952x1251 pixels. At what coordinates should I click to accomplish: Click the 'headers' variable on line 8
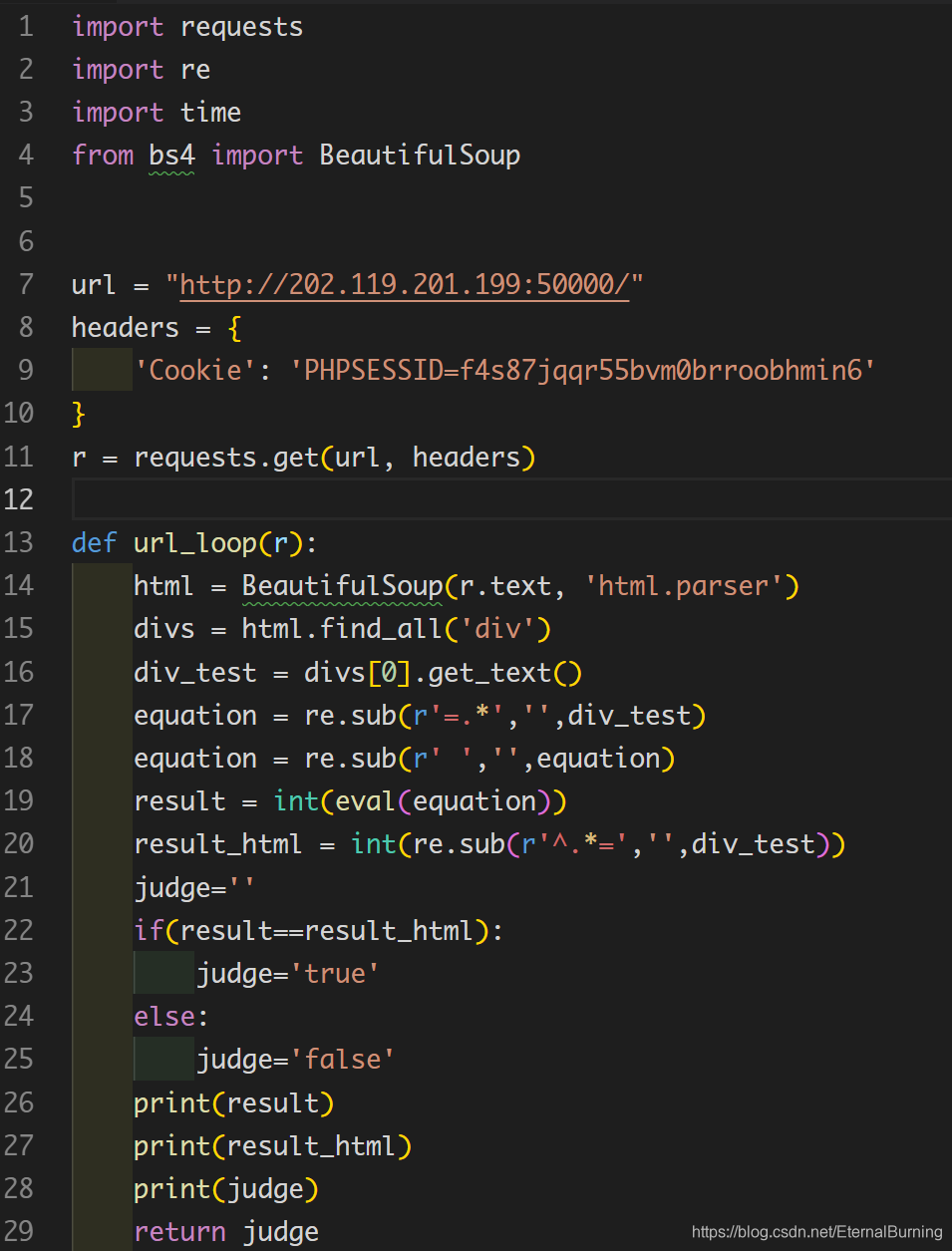coord(126,328)
